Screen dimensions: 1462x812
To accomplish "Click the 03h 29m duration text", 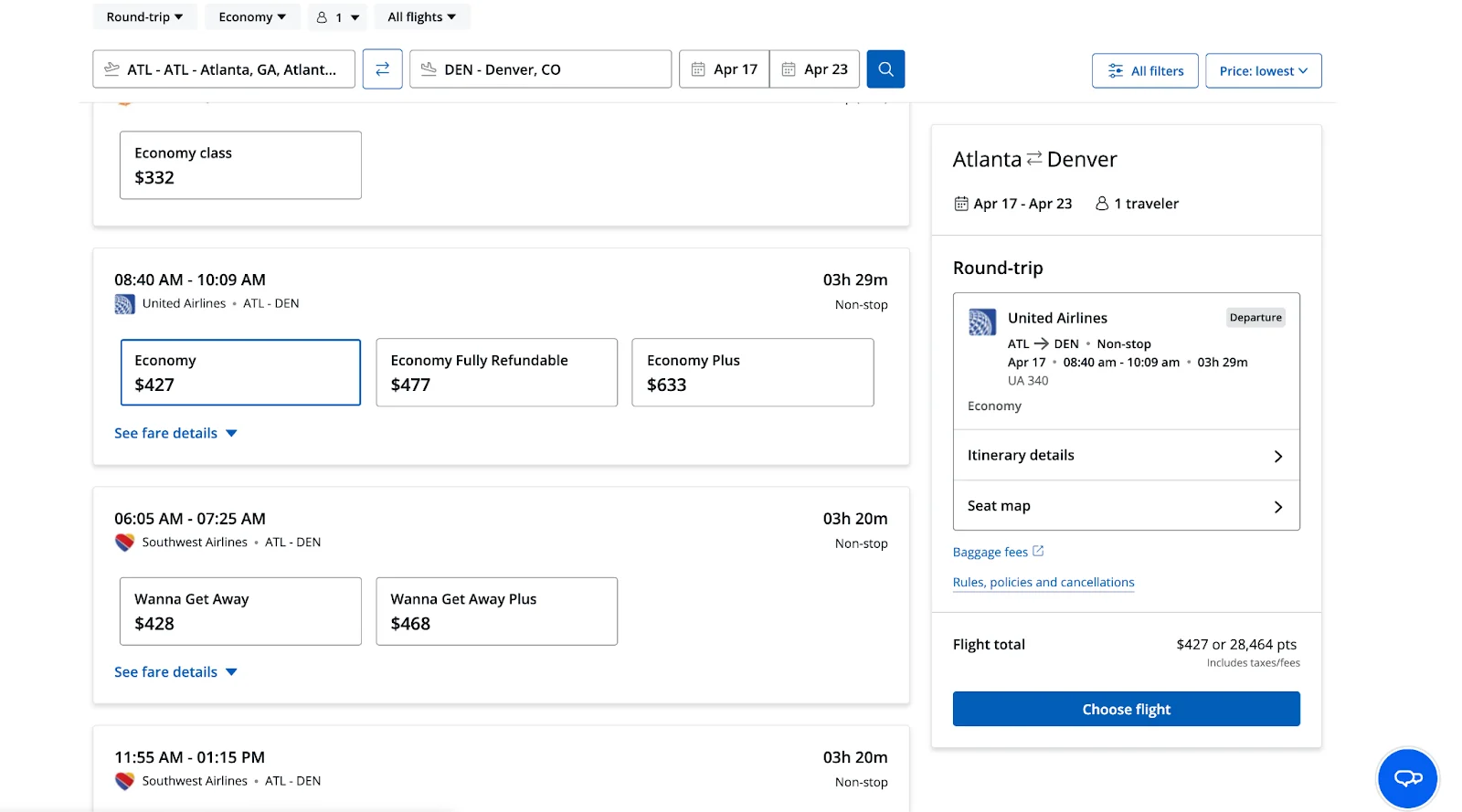I will [855, 279].
